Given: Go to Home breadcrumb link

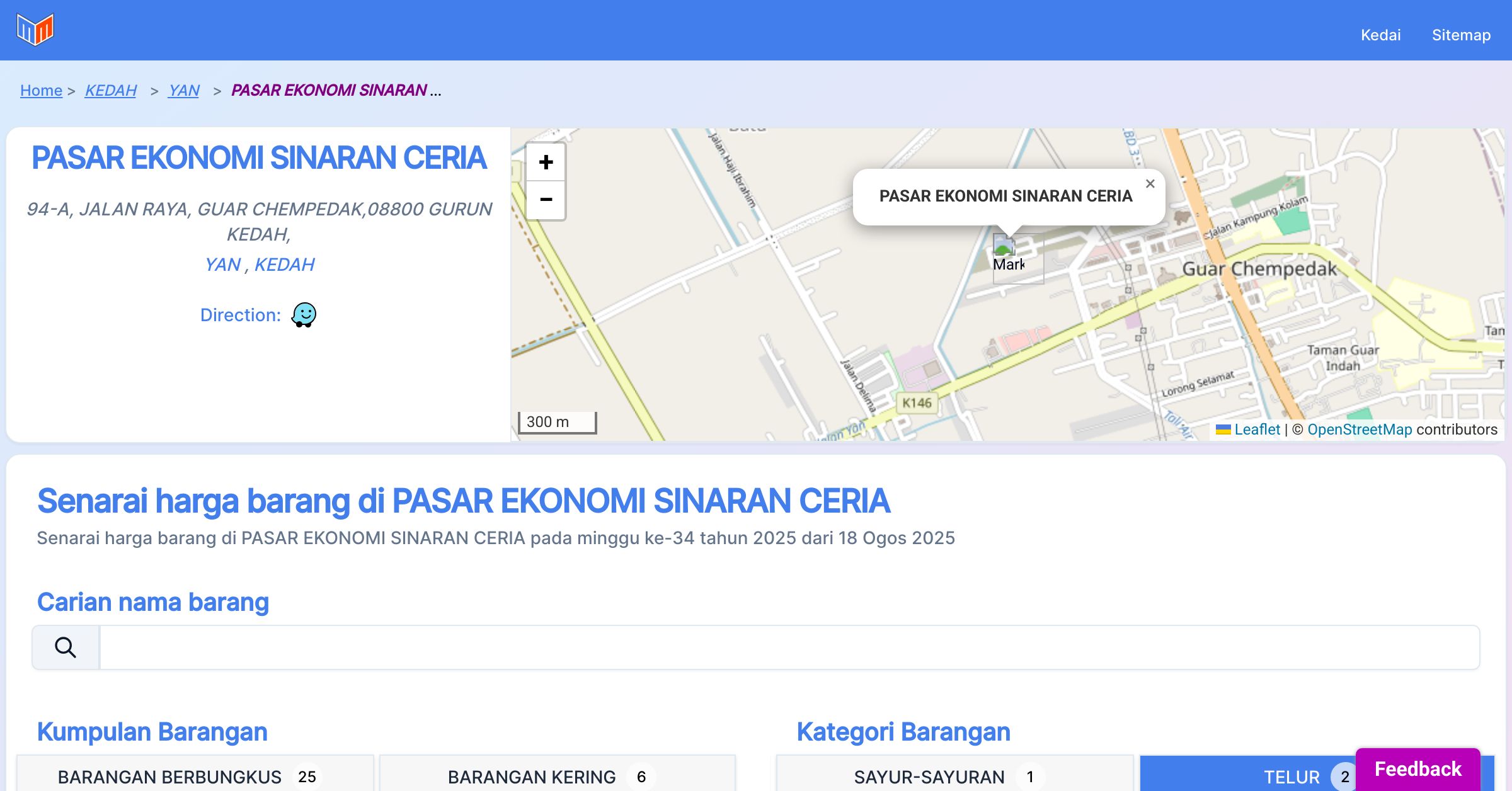Looking at the screenshot, I should [x=41, y=91].
